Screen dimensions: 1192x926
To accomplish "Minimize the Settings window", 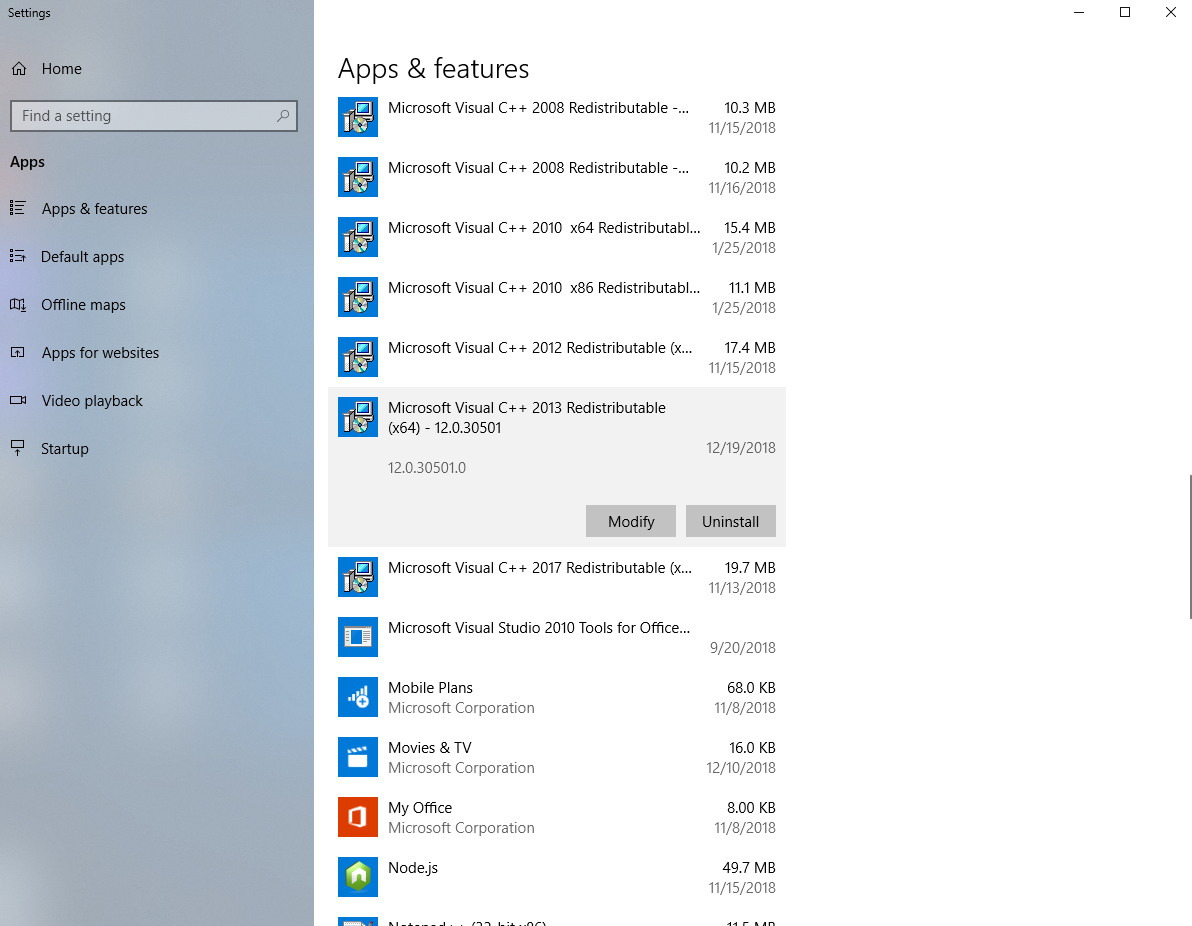I will pyautogui.click(x=1079, y=12).
